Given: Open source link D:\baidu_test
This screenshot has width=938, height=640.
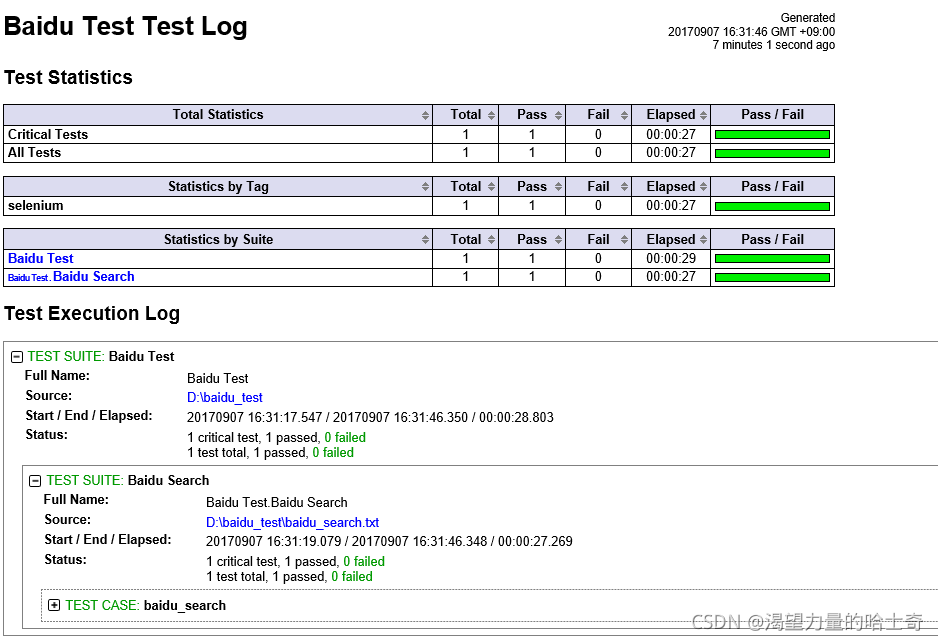Looking at the screenshot, I should click(x=224, y=398).
